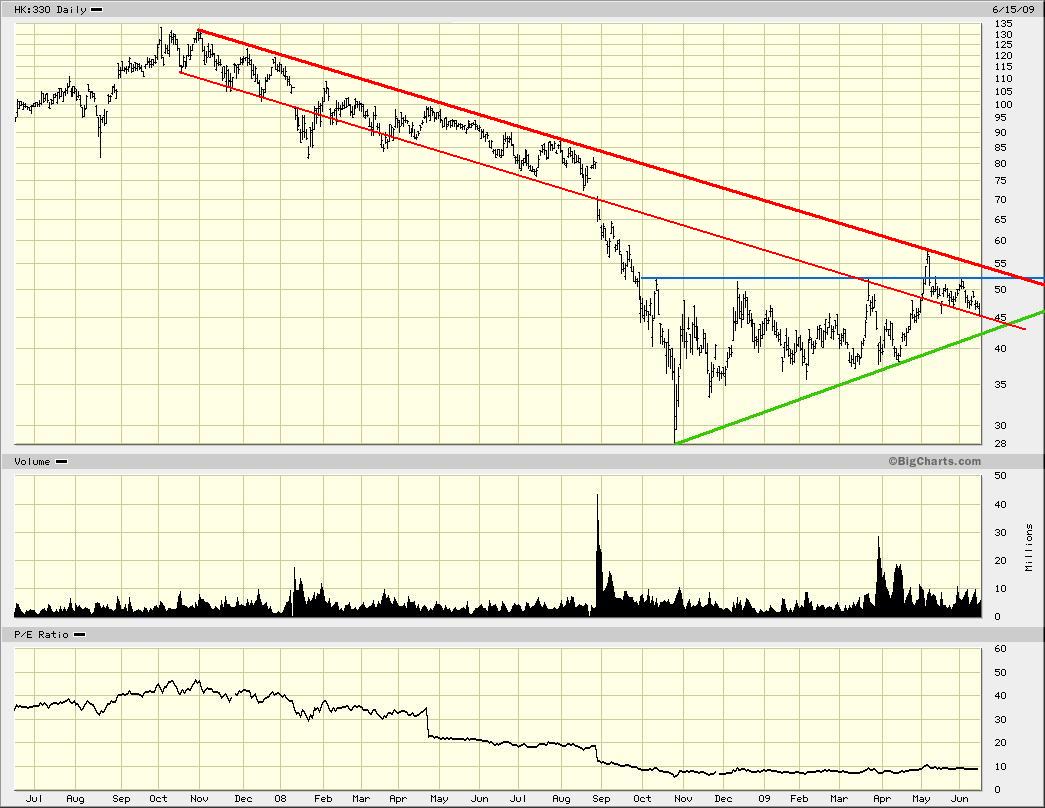Click the HK:330 Daily chart title
Viewport: 1045px width, 808px height.
tap(51, 9)
